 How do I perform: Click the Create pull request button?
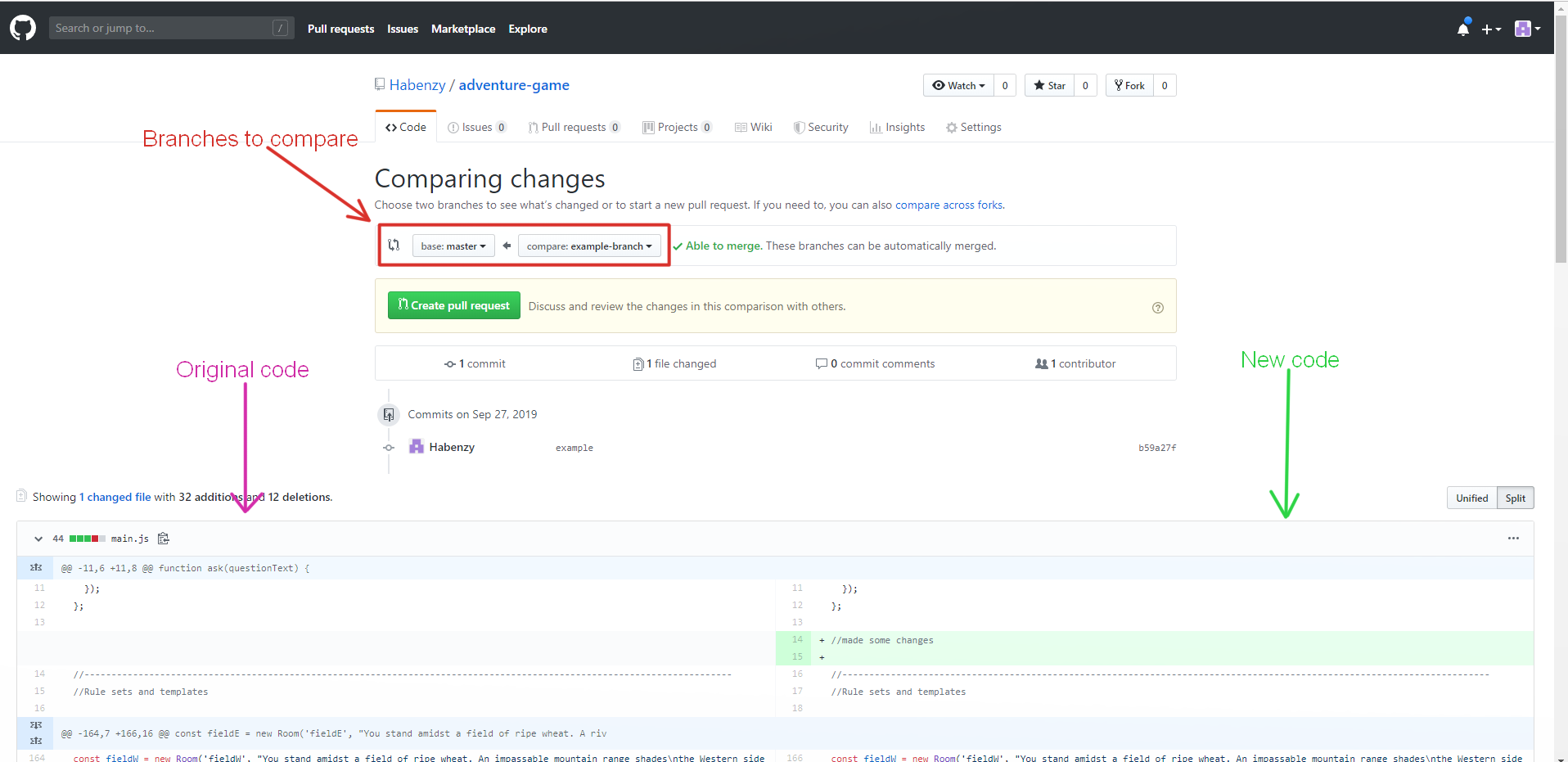tap(454, 305)
